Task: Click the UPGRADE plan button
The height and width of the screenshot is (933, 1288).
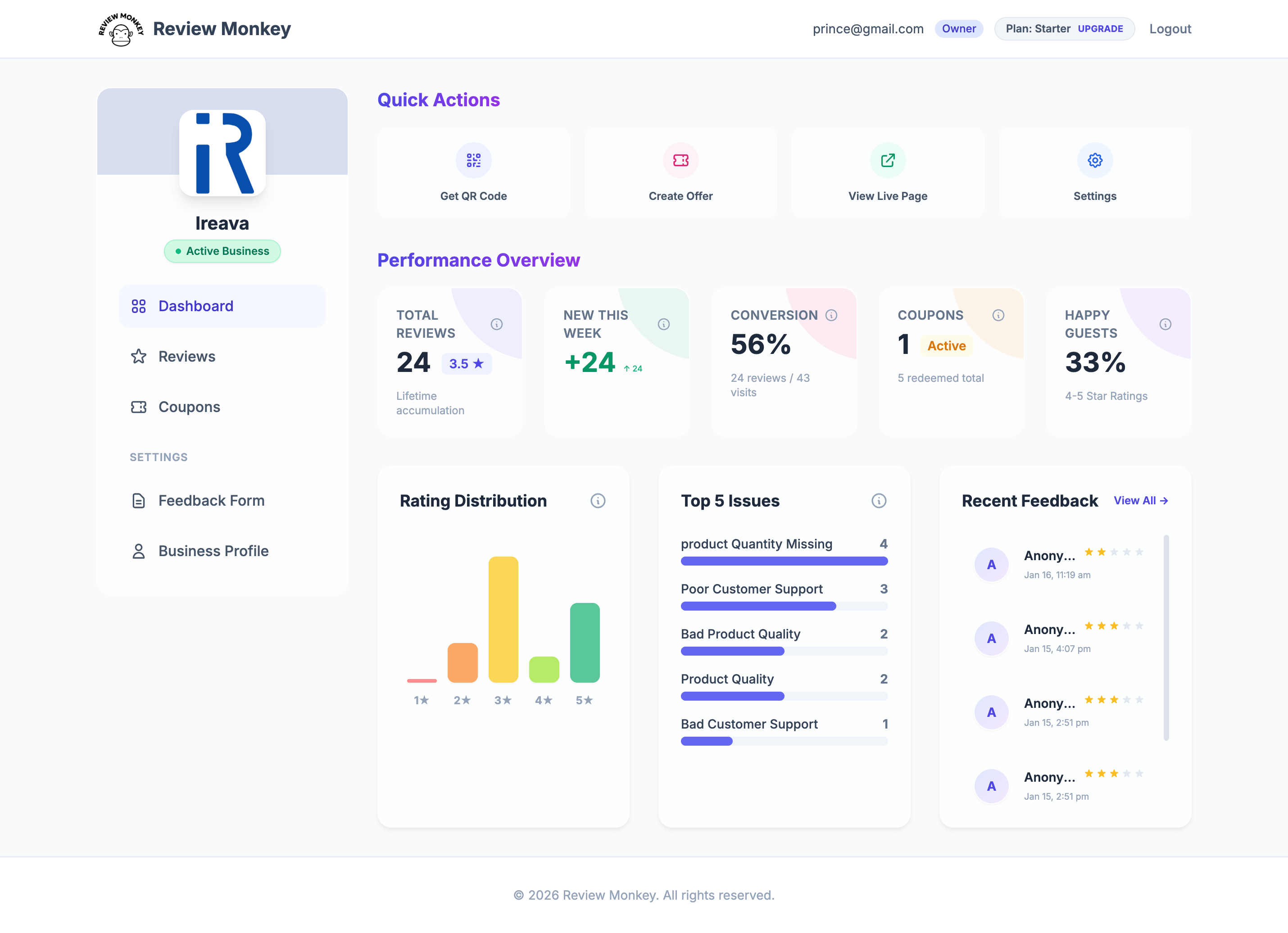Action: point(1100,28)
